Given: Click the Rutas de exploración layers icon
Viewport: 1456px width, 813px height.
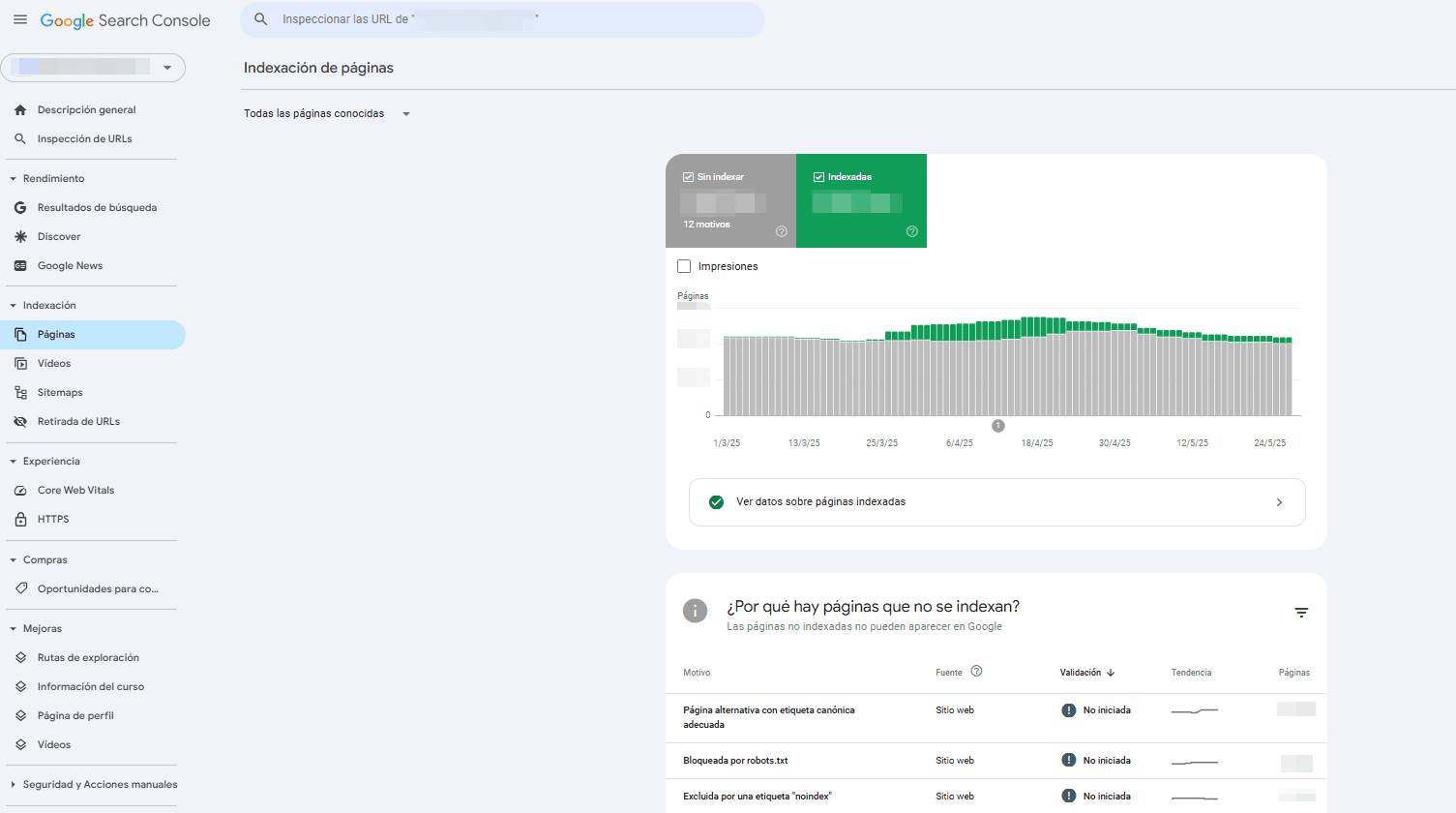Looking at the screenshot, I should (x=20, y=658).
